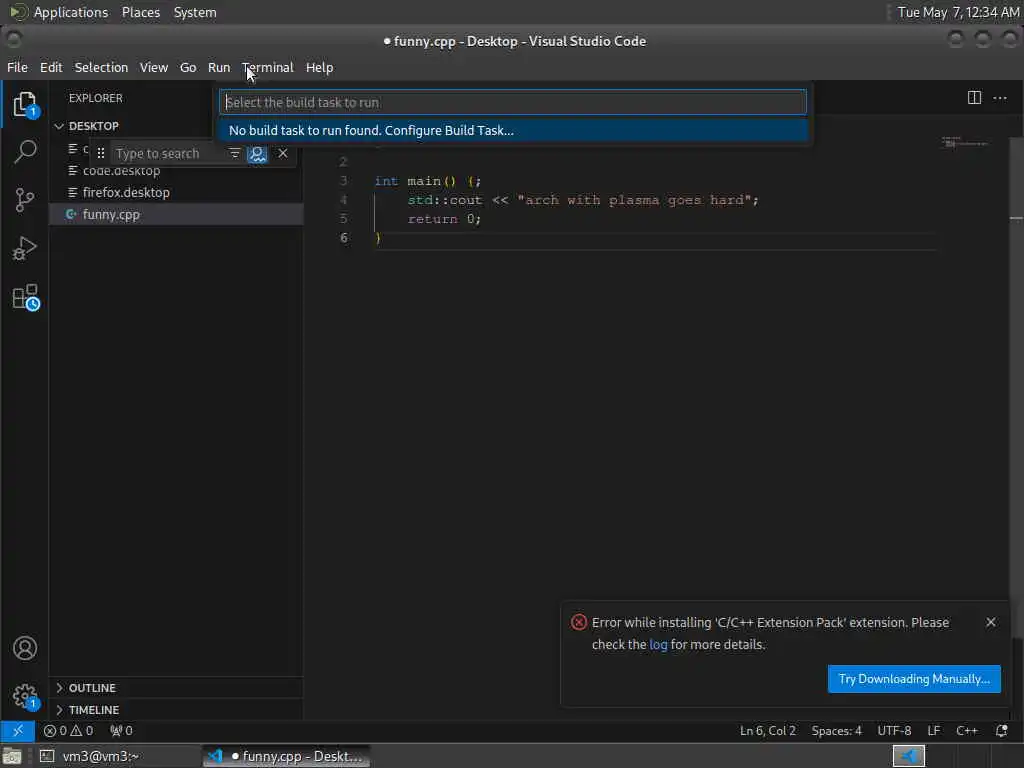
Task: Toggle fuzzy match in tree search widget
Action: pyautogui.click(x=257, y=153)
